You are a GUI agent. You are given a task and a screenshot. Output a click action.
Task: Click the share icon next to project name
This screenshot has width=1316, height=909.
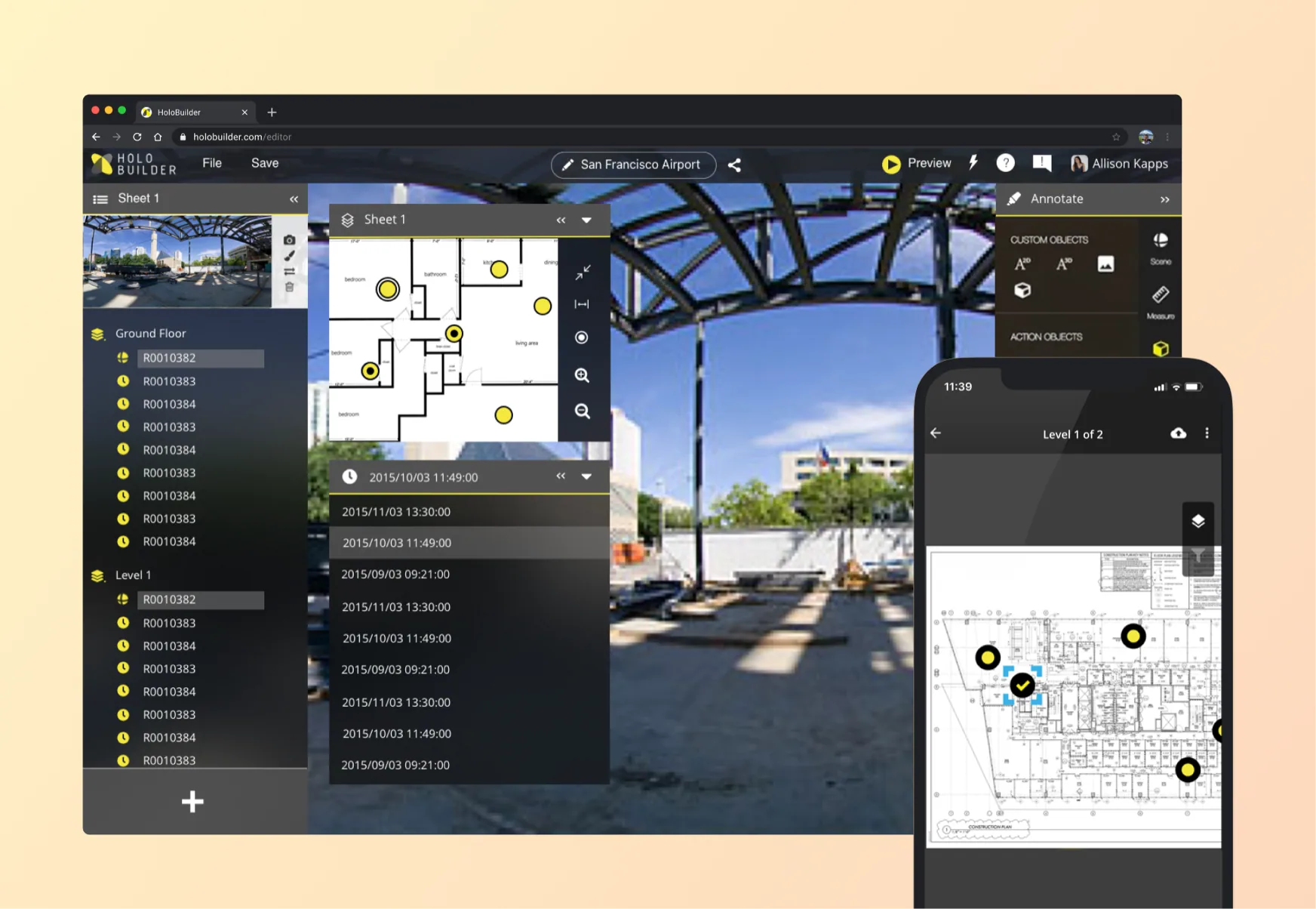(x=734, y=165)
